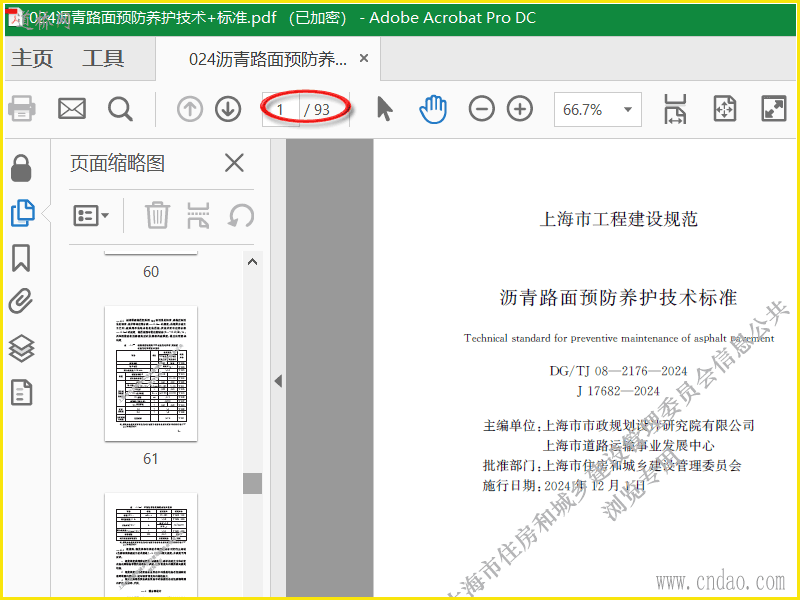This screenshot has height=600, width=800.
Task: Zoom in with the plus button
Action: [520, 109]
